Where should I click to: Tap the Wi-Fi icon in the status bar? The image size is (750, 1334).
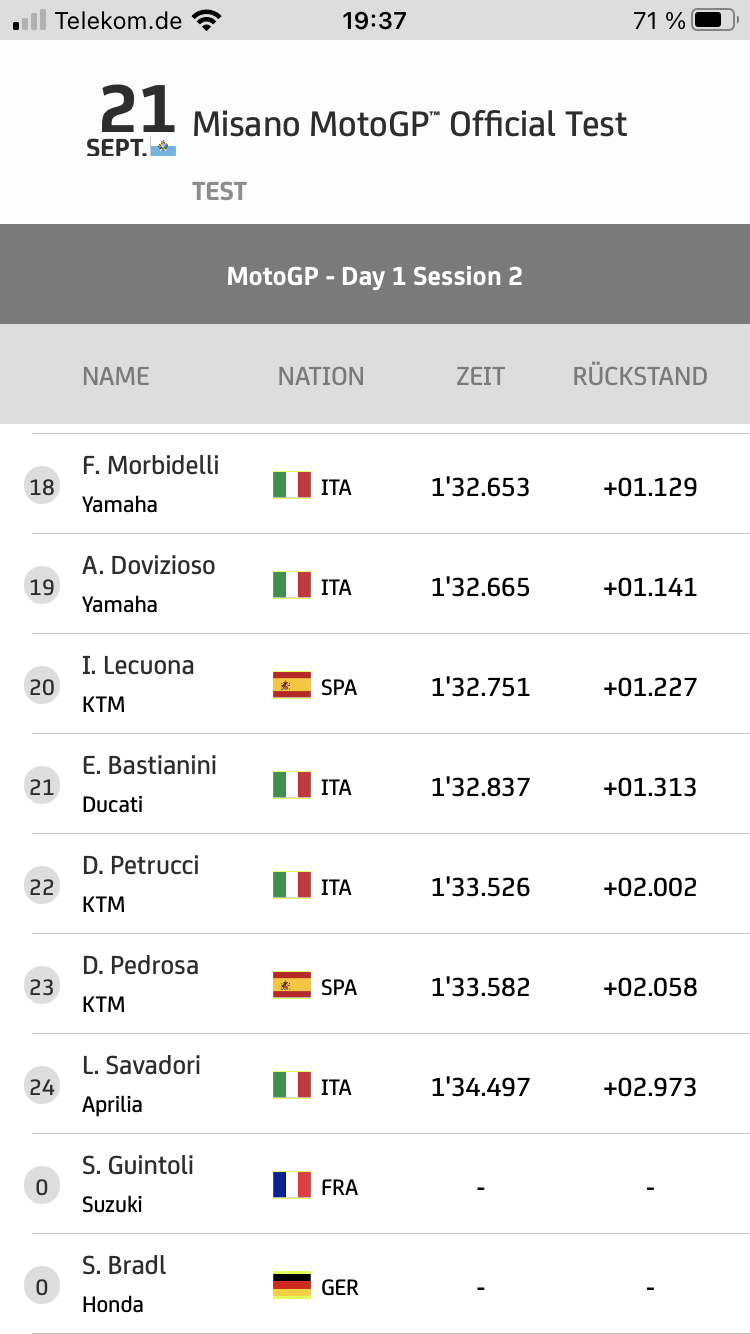click(x=207, y=20)
